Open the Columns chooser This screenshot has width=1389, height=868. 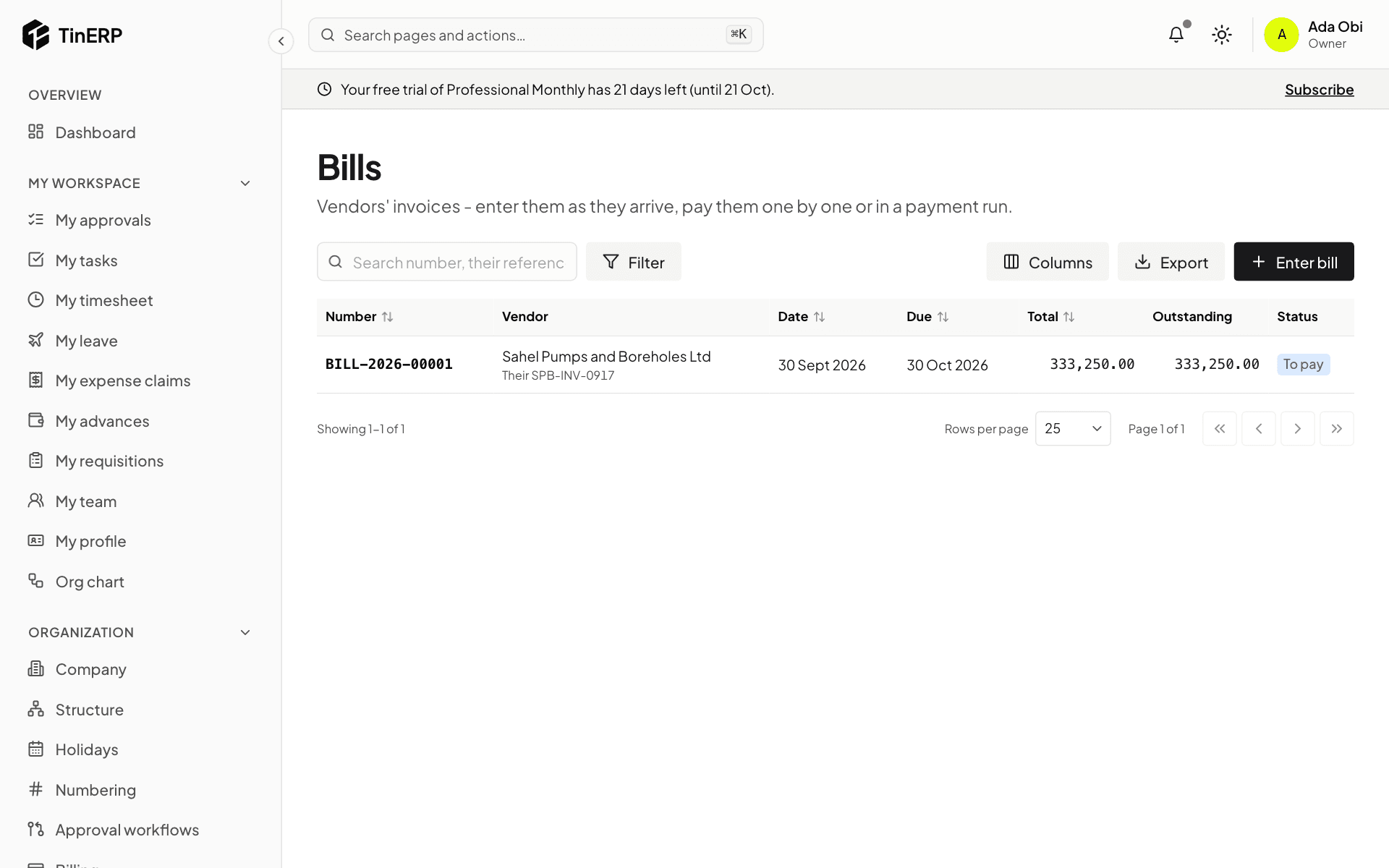pyautogui.click(x=1048, y=262)
